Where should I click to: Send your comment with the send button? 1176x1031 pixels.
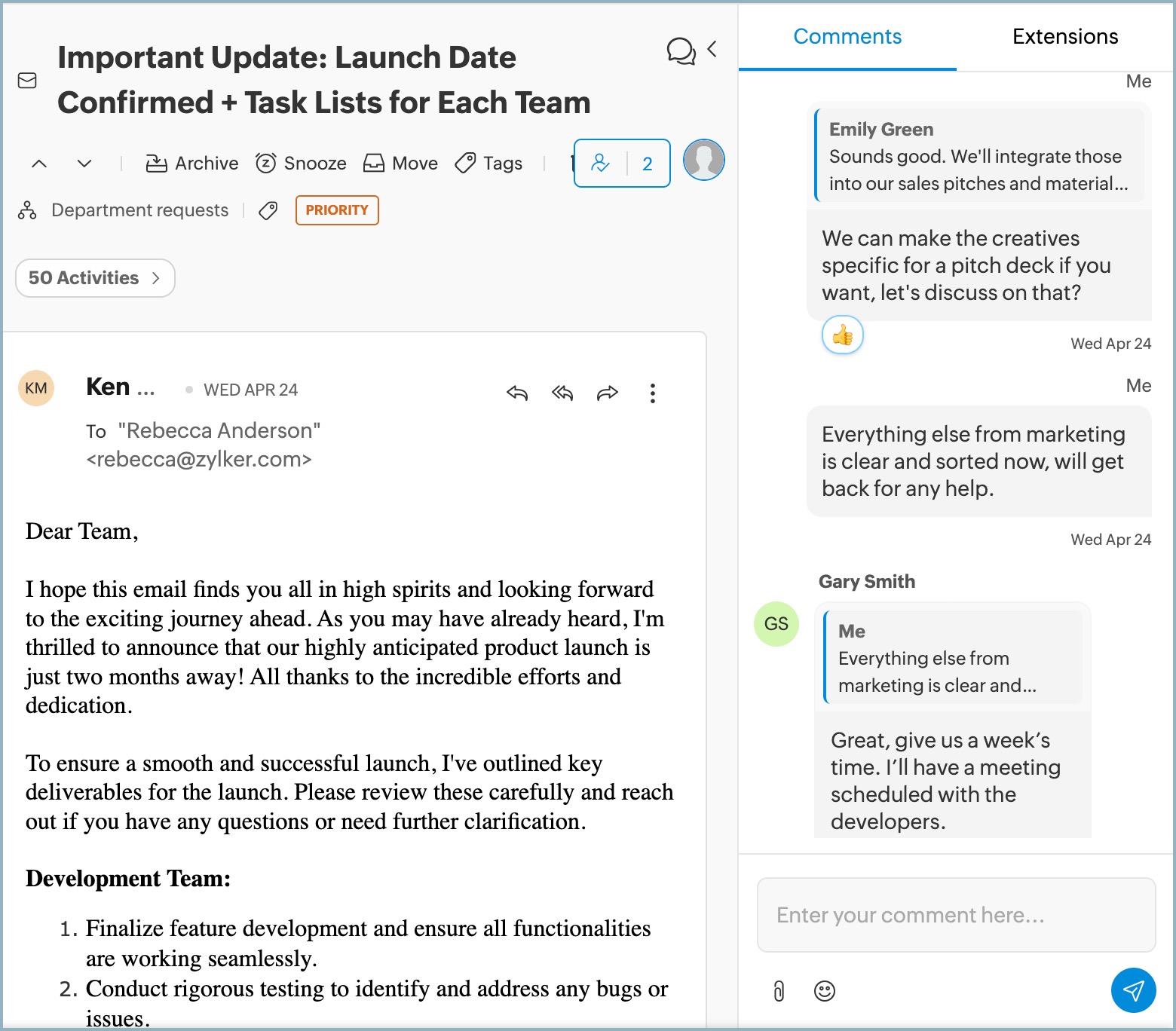pyautogui.click(x=1132, y=990)
